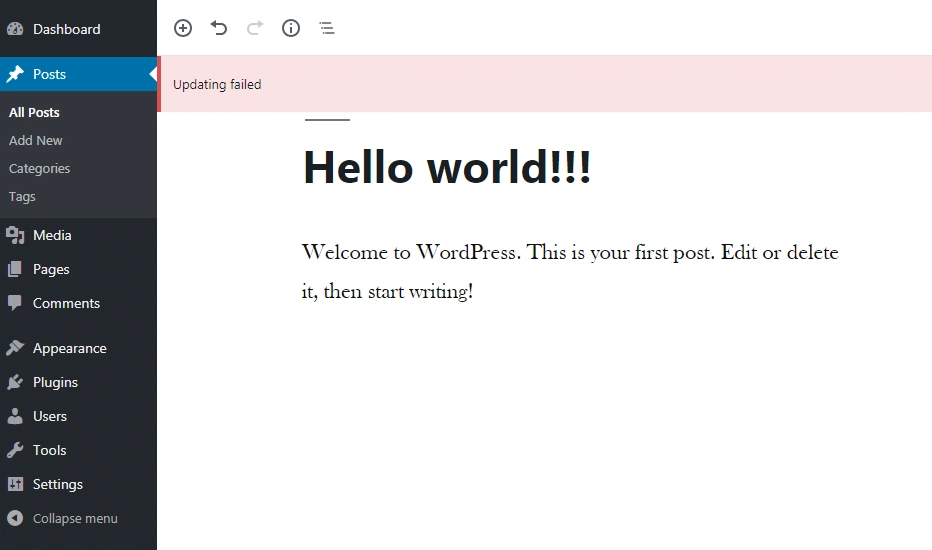The height and width of the screenshot is (550, 932).
Task: Click the Dashboard gauge icon
Action: (x=15, y=29)
